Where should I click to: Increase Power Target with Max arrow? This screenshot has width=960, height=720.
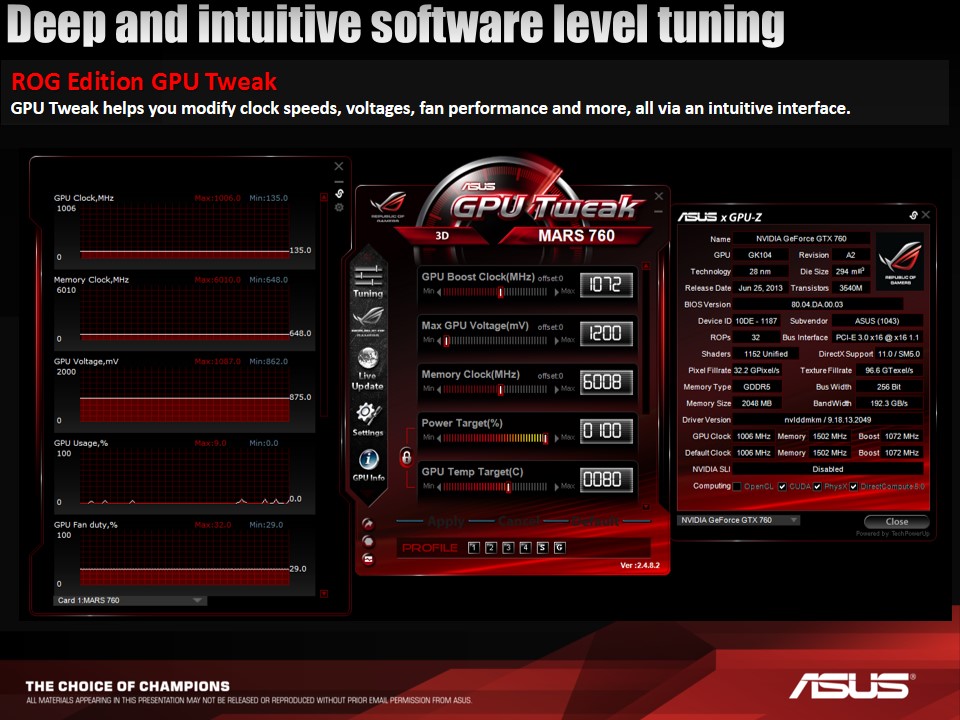[x=557, y=438]
